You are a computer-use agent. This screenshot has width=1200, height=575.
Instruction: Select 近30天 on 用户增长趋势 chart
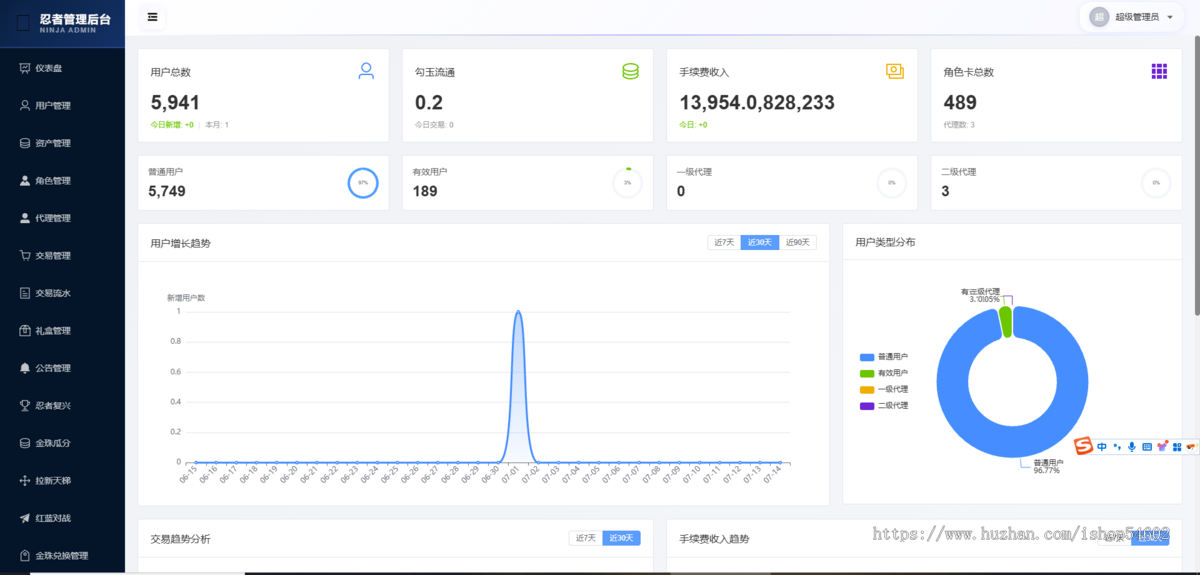(x=760, y=242)
